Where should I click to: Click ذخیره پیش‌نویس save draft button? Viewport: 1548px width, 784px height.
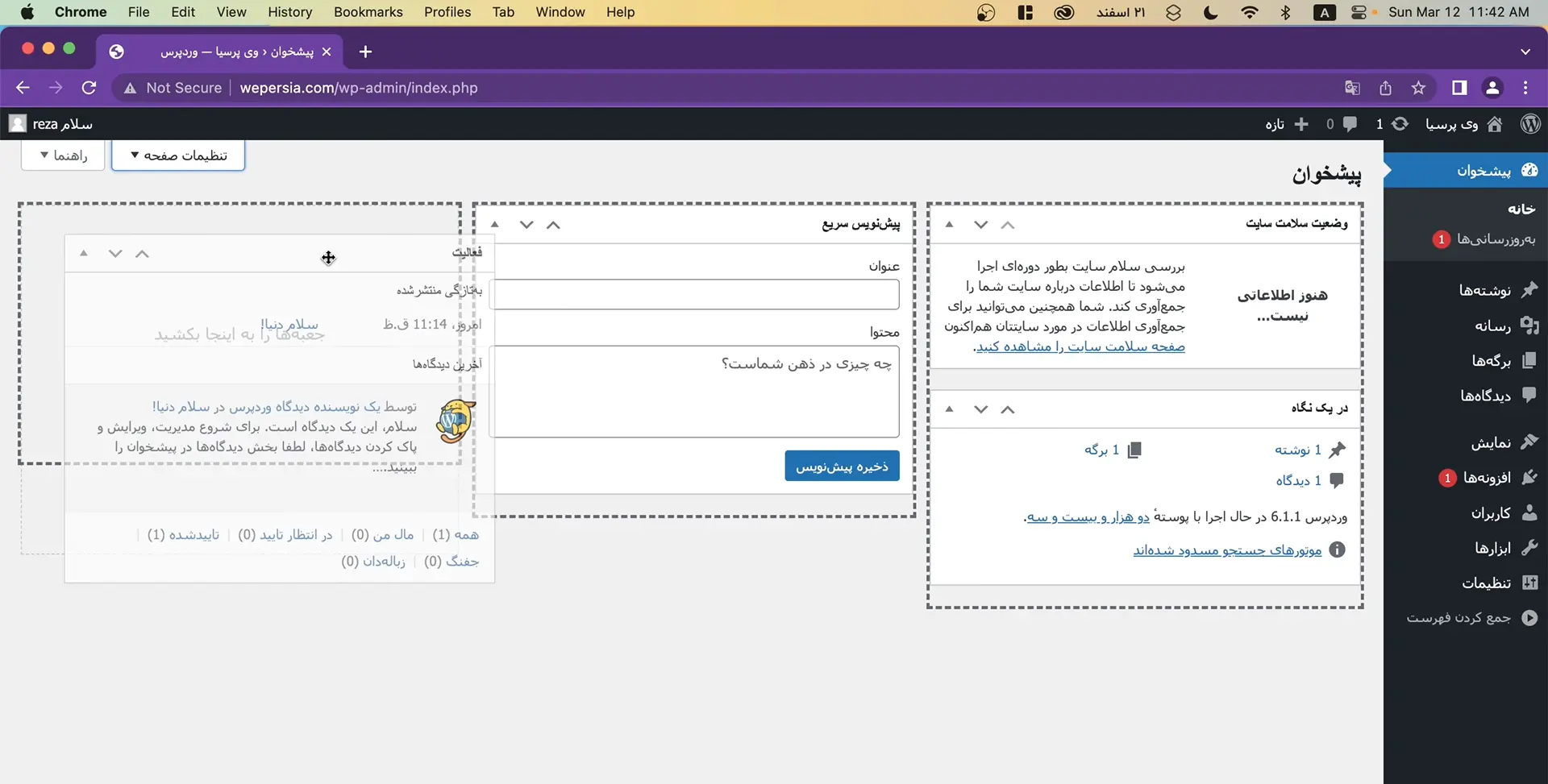842,466
